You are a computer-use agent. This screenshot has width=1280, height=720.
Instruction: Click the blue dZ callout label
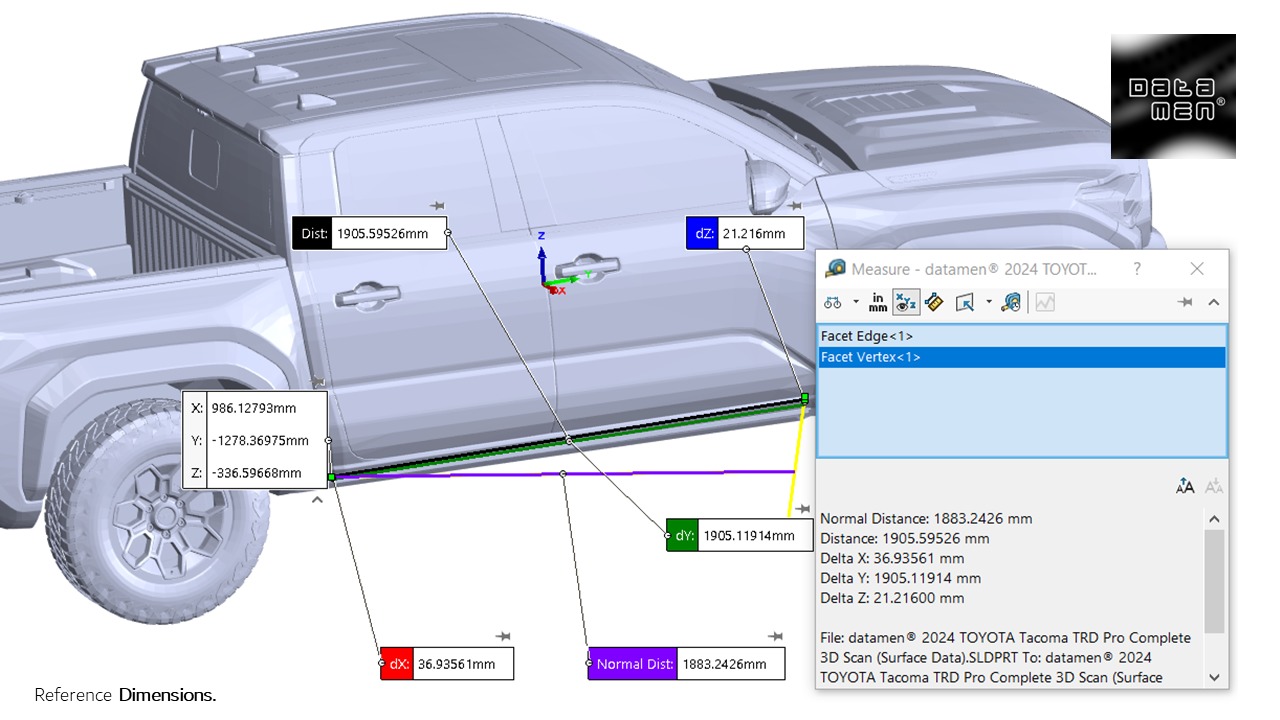point(703,234)
